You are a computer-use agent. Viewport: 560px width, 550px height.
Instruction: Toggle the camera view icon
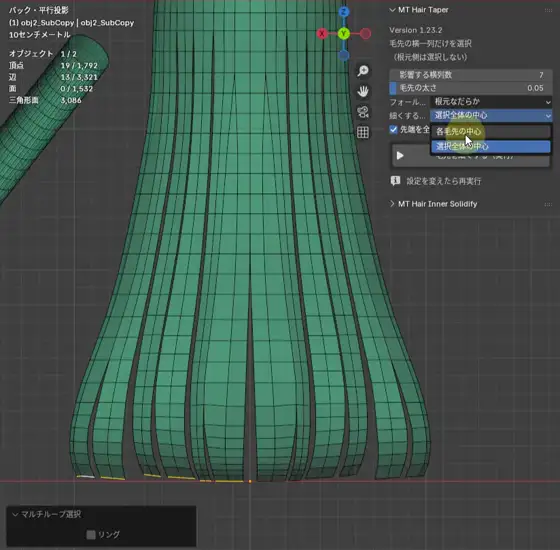(x=363, y=112)
